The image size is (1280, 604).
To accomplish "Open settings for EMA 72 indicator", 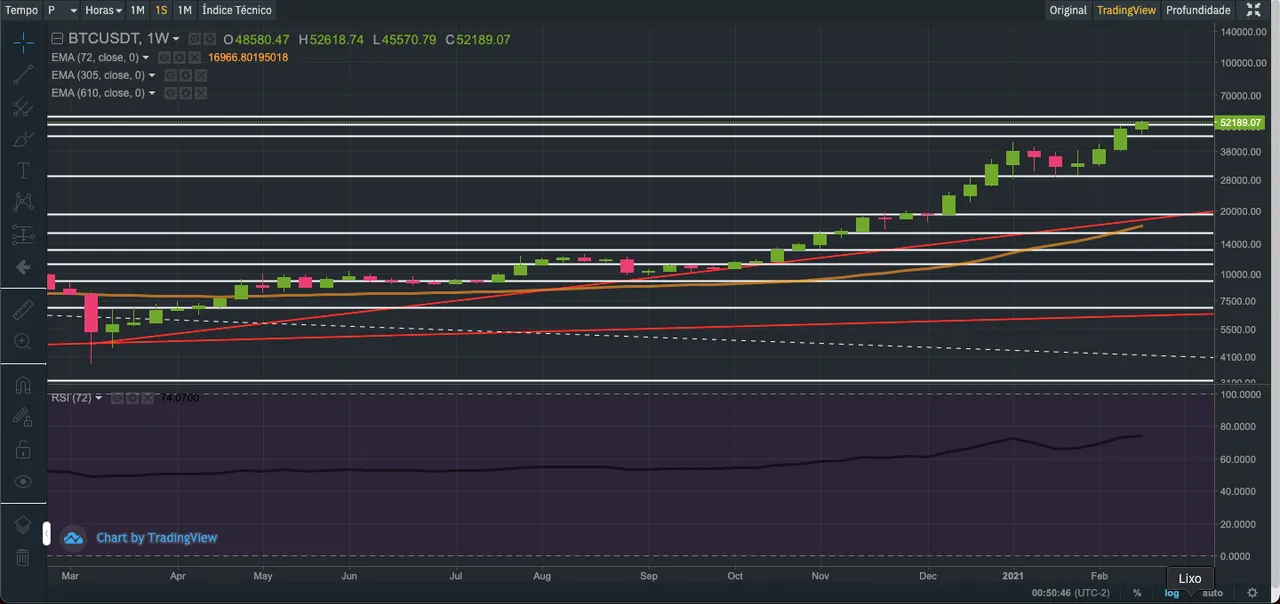I will pos(179,57).
